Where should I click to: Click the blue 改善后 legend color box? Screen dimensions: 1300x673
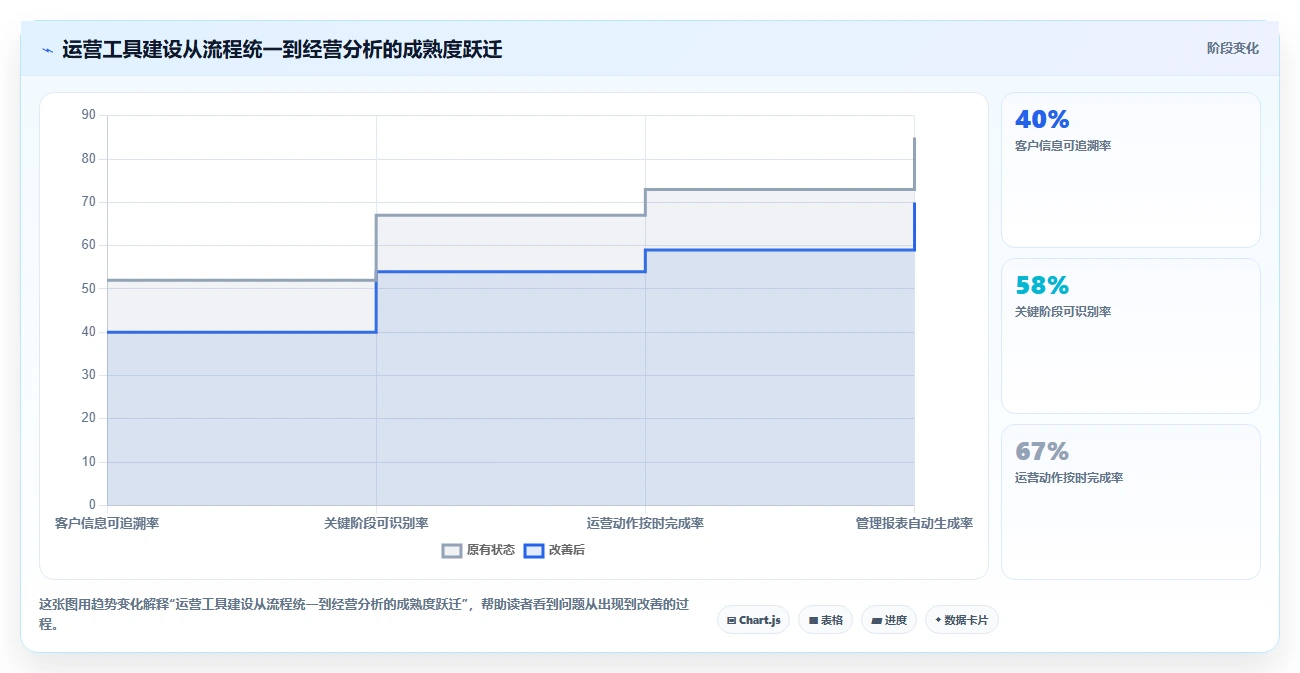click(x=534, y=550)
